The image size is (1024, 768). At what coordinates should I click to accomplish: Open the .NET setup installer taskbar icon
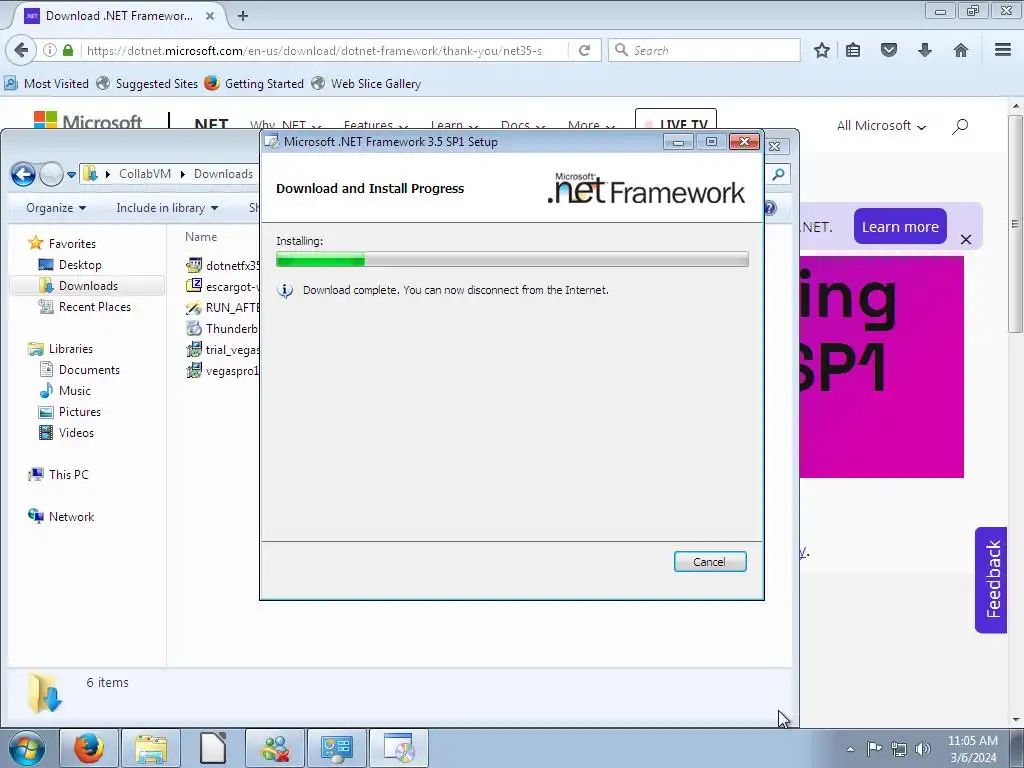[x=399, y=748]
